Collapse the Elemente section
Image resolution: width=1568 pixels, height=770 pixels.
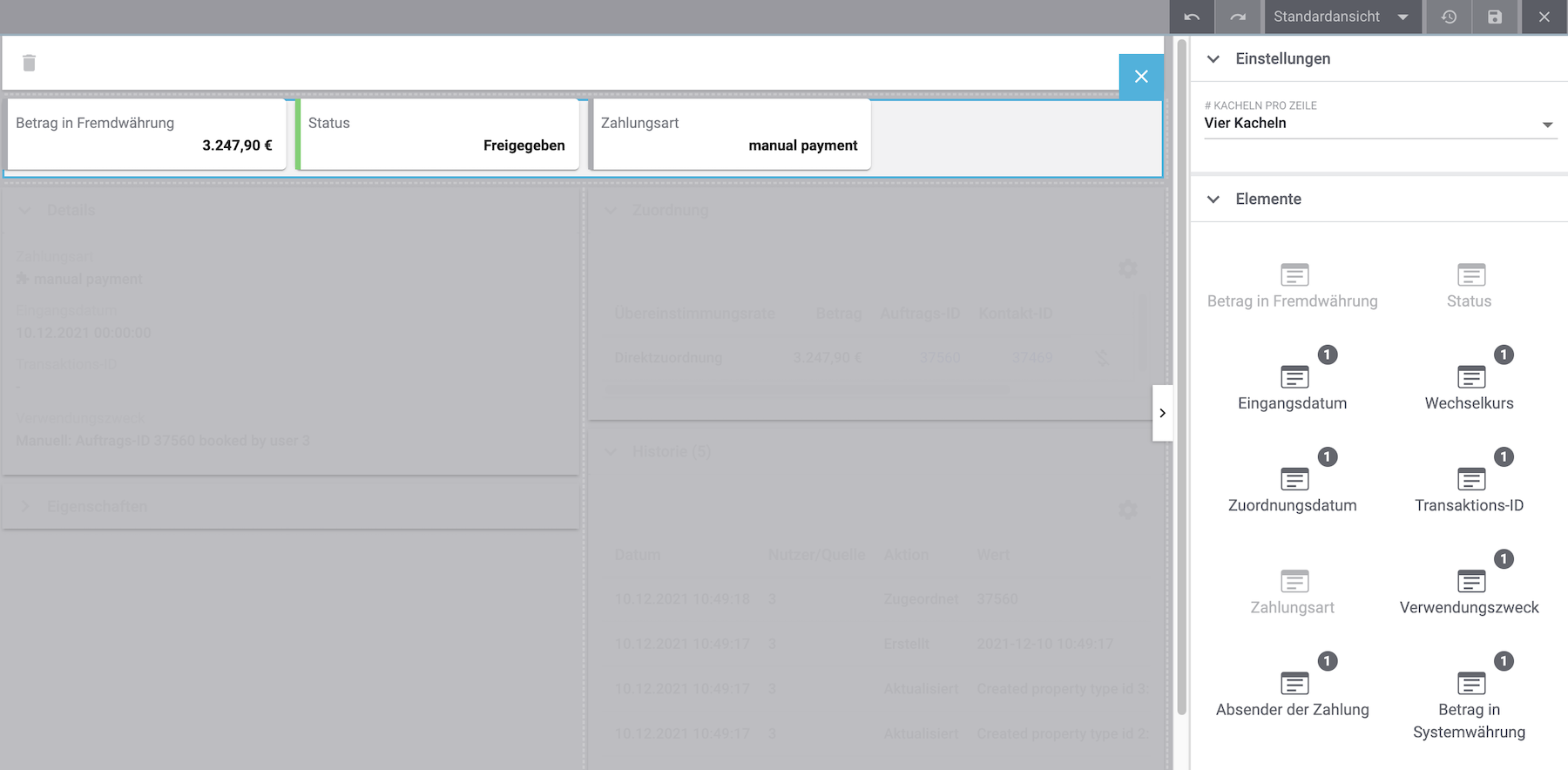click(x=1213, y=199)
